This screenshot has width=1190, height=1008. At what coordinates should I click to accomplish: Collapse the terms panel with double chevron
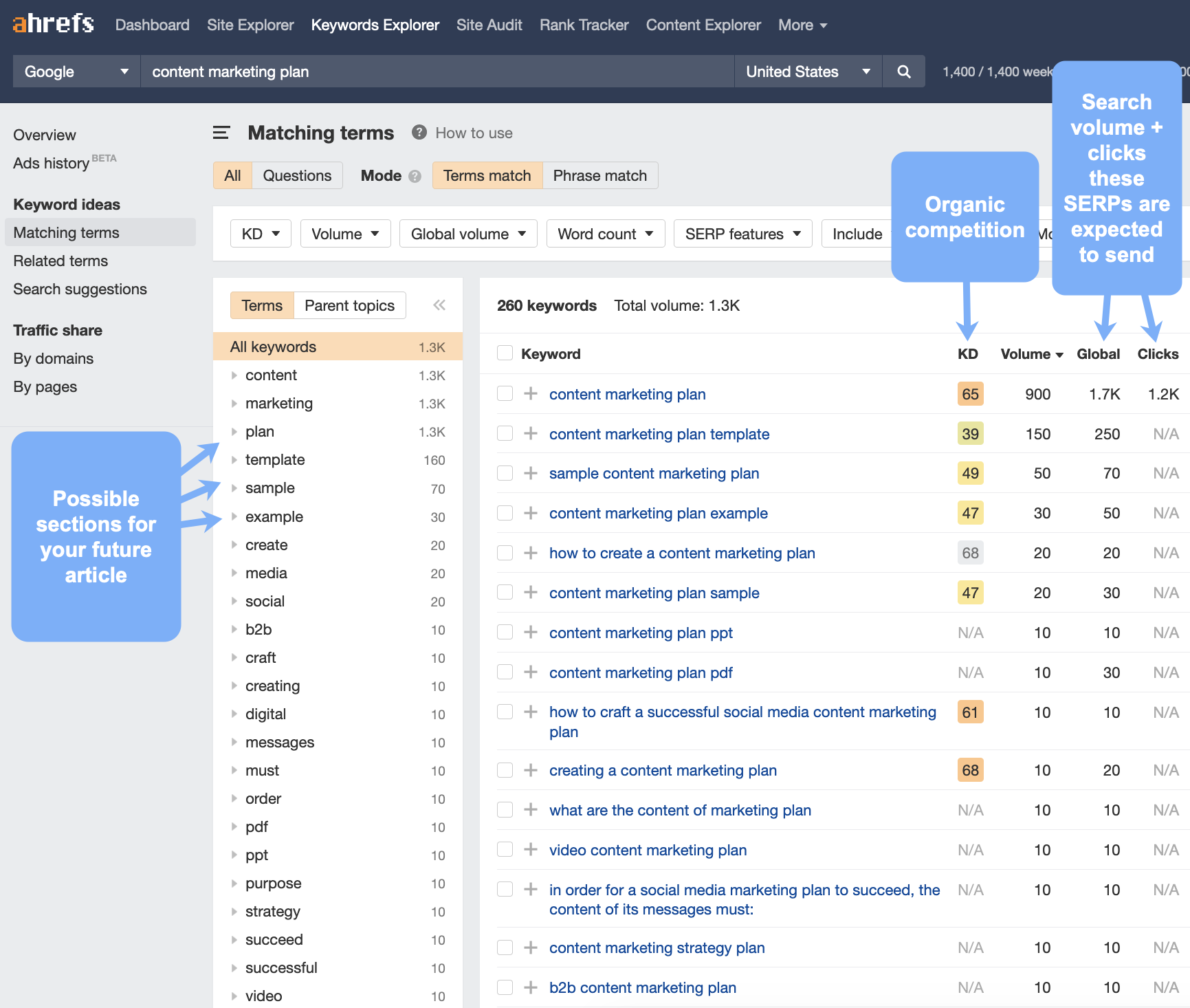coord(439,305)
